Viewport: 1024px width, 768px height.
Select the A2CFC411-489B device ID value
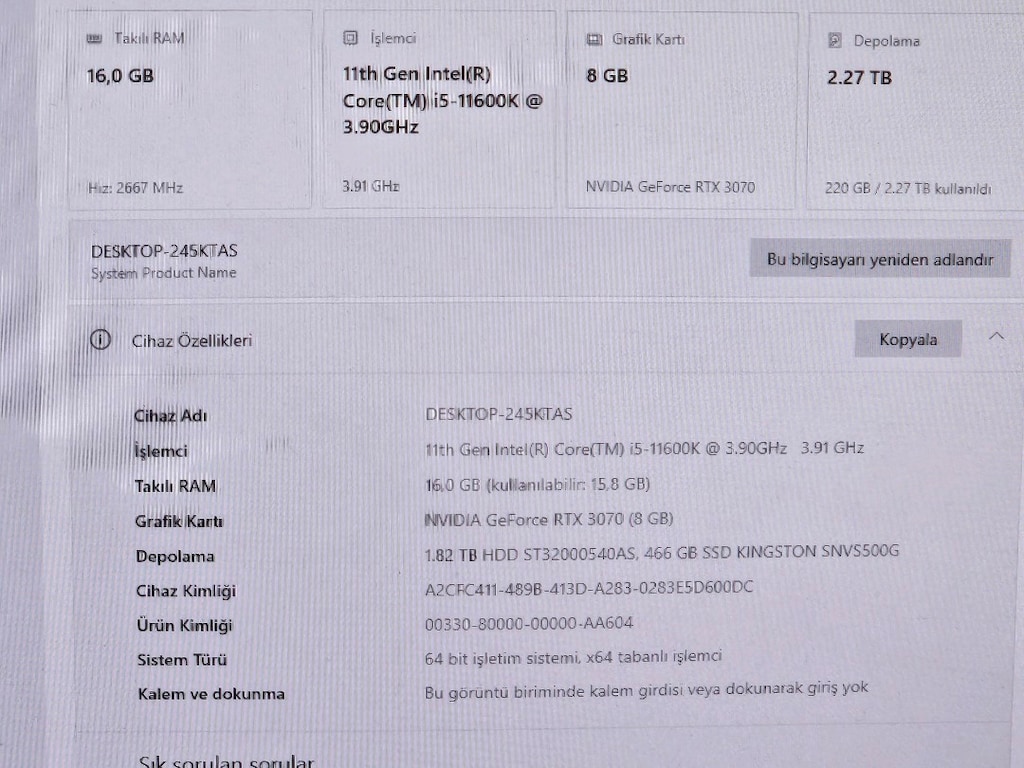tap(588, 588)
